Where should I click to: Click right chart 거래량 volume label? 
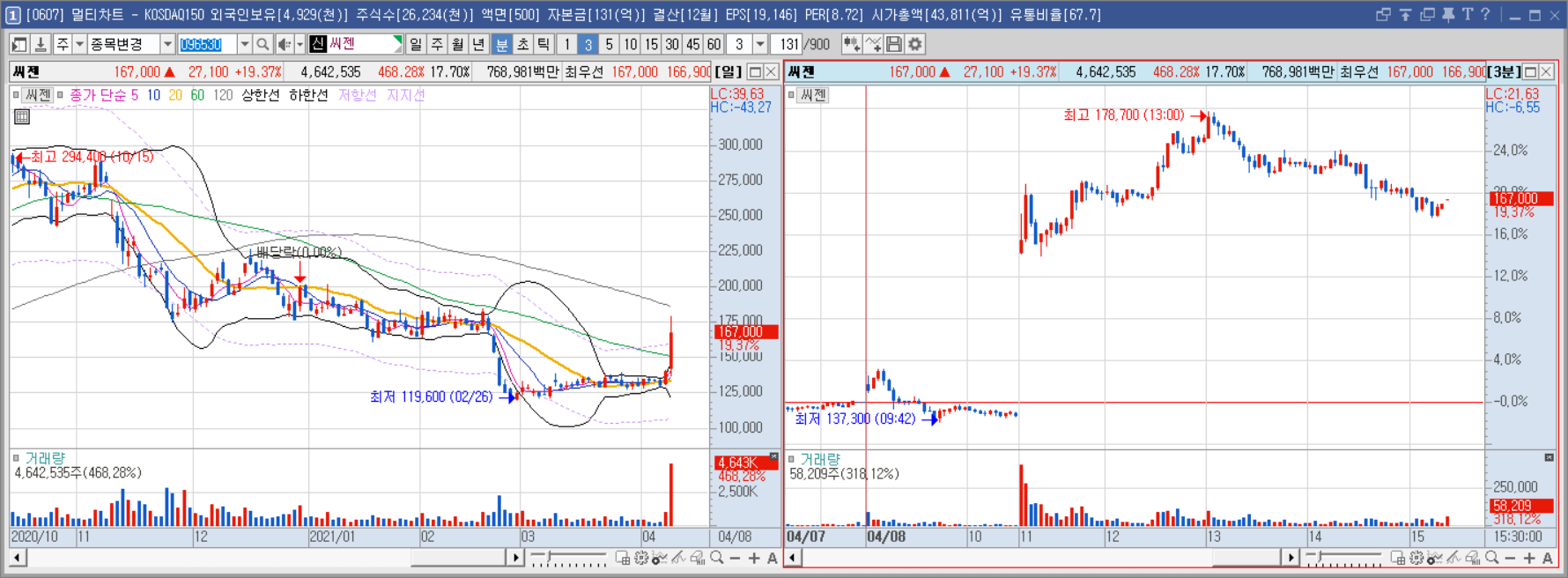[x=820, y=459]
